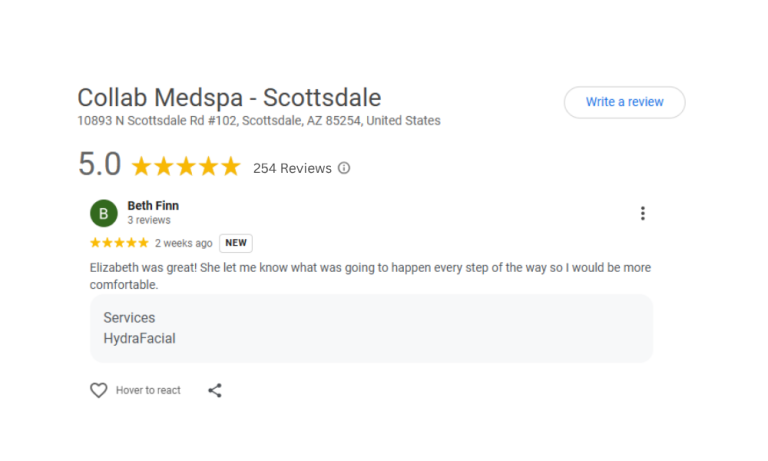Select the HydraFacial service entry
Screen dimensions: 768x461
(x=139, y=338)
